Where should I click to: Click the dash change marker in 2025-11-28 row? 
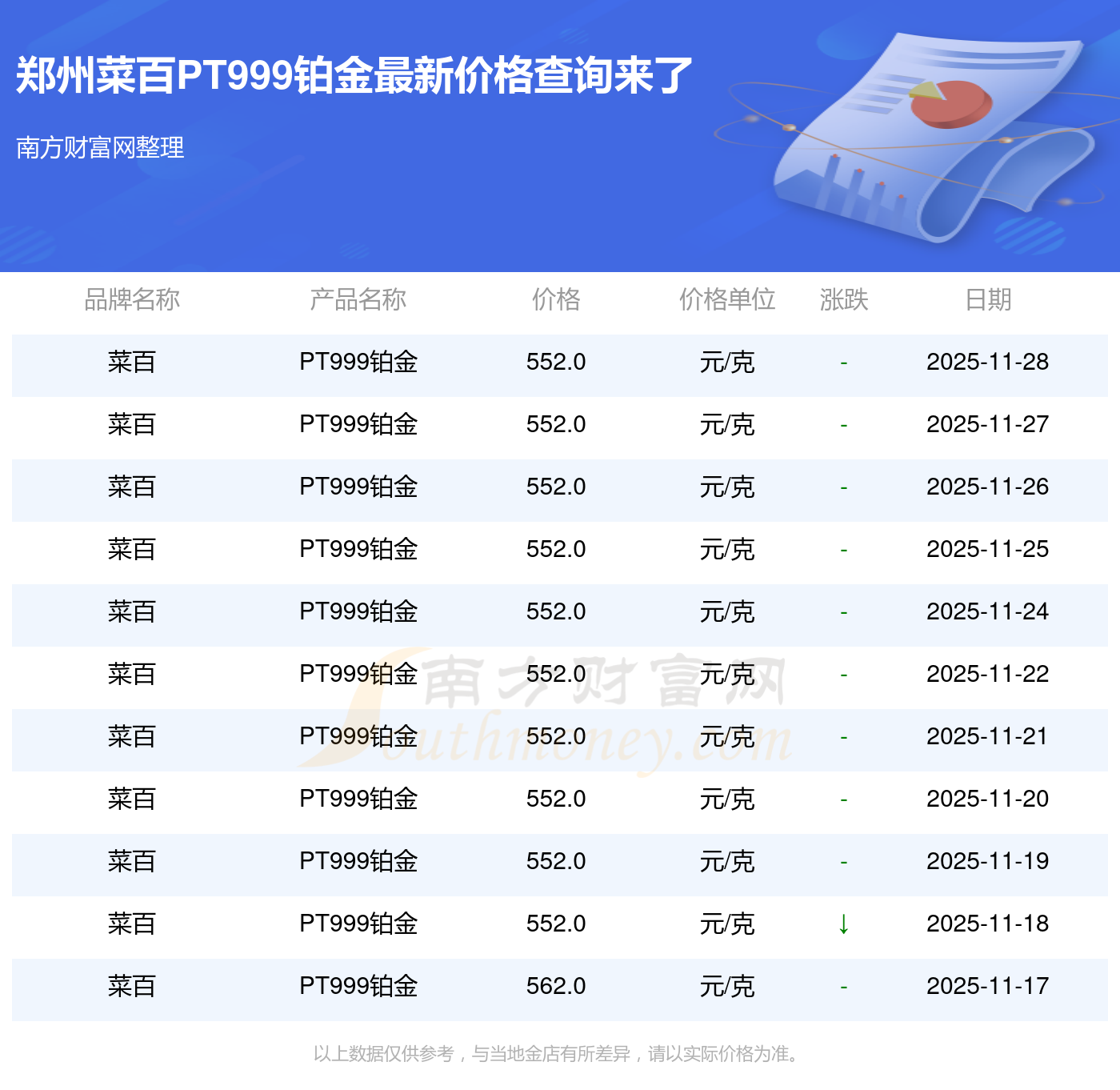click(843, 363)
